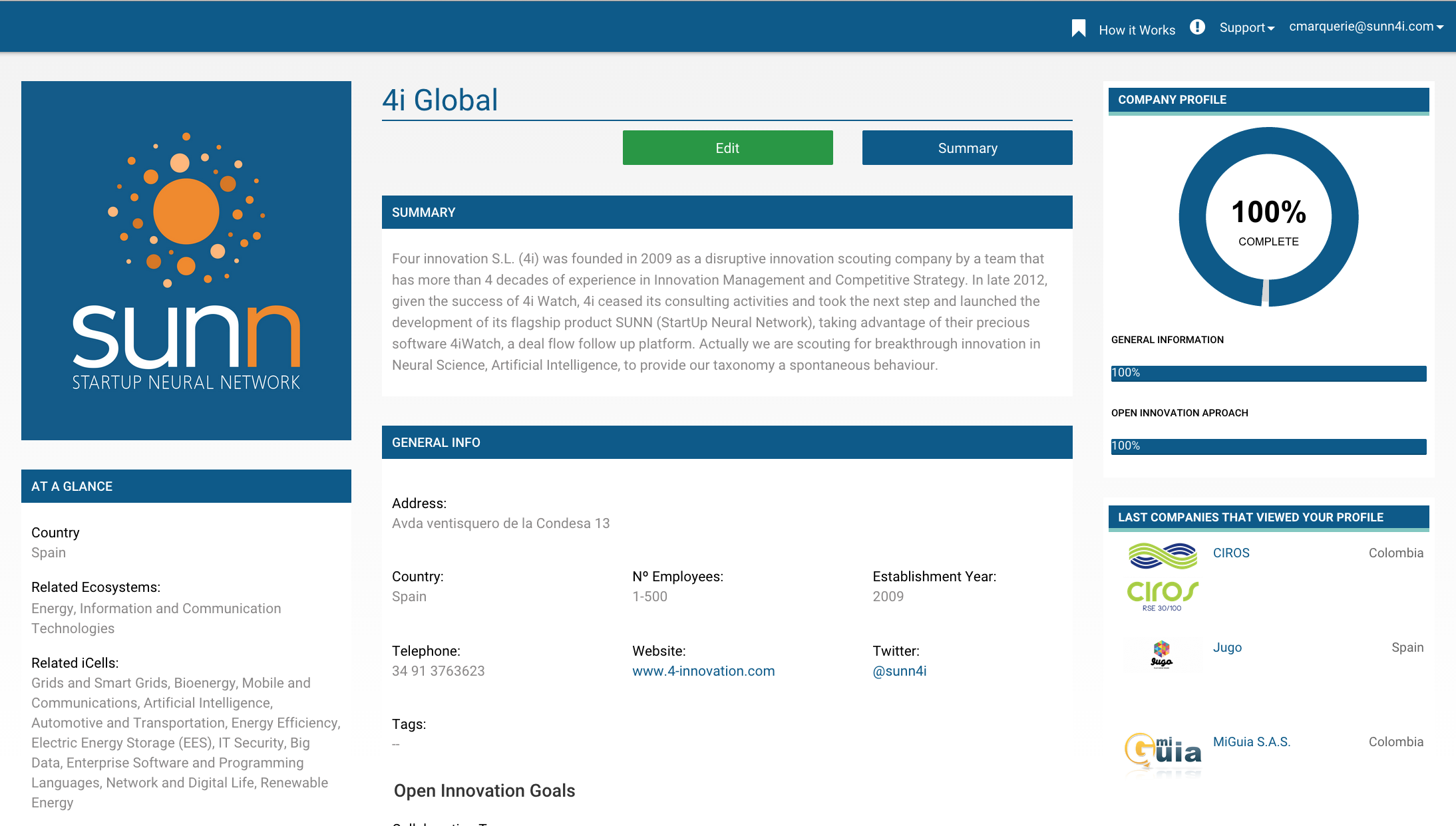Click the GENERAL INFO section header
The height and width of the screenshot is (826, 1456).
[727, 442]
